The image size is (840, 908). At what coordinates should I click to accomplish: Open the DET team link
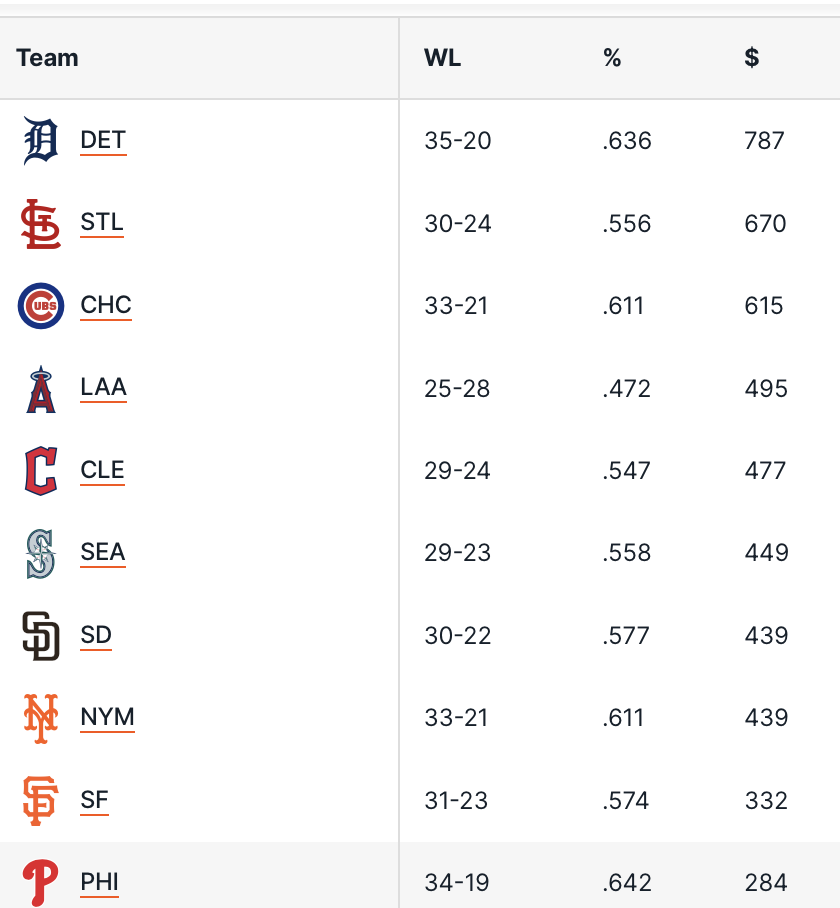tap(103, 140)
